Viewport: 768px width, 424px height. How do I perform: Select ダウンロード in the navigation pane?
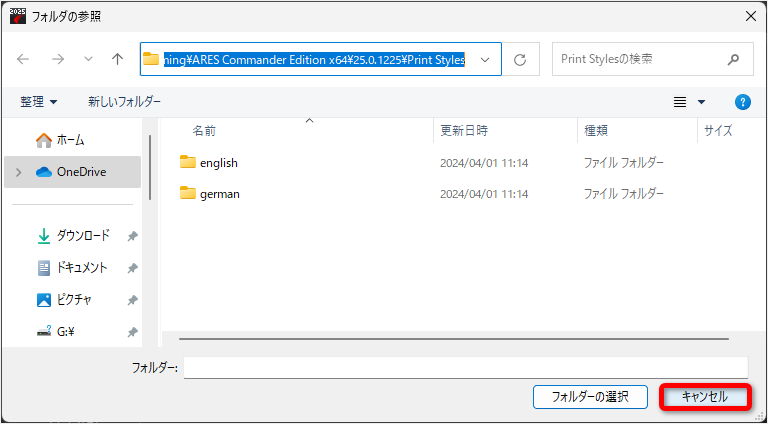tap(83, 236)
